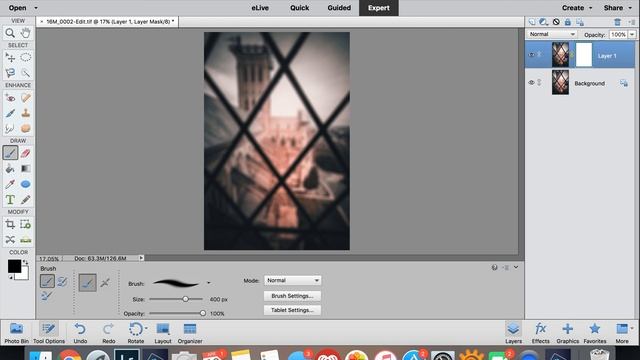The image size is (640, 360).
Task: Switch to the Expert tab
Action: [378, 8]
